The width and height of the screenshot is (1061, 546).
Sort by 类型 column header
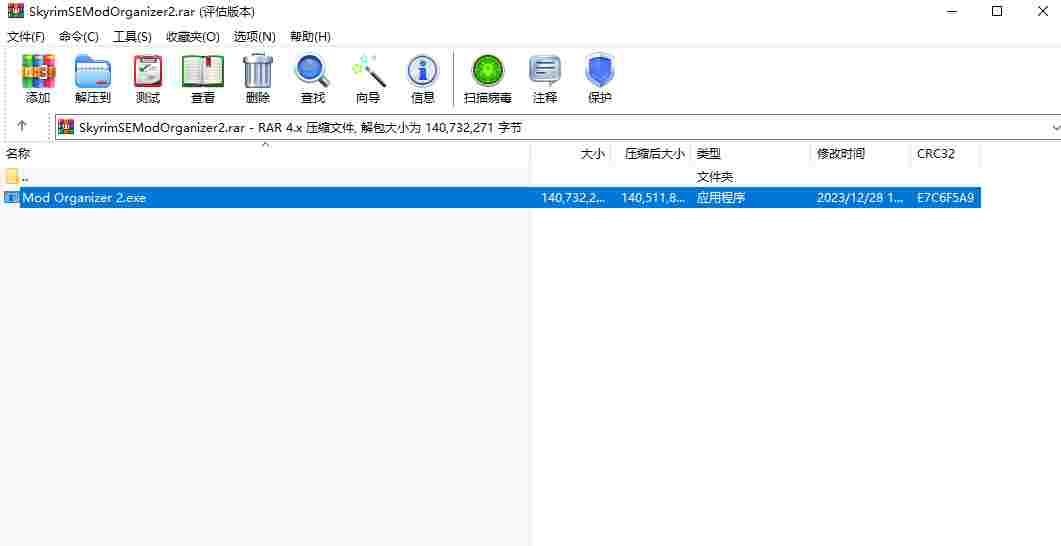coord(709,154)
